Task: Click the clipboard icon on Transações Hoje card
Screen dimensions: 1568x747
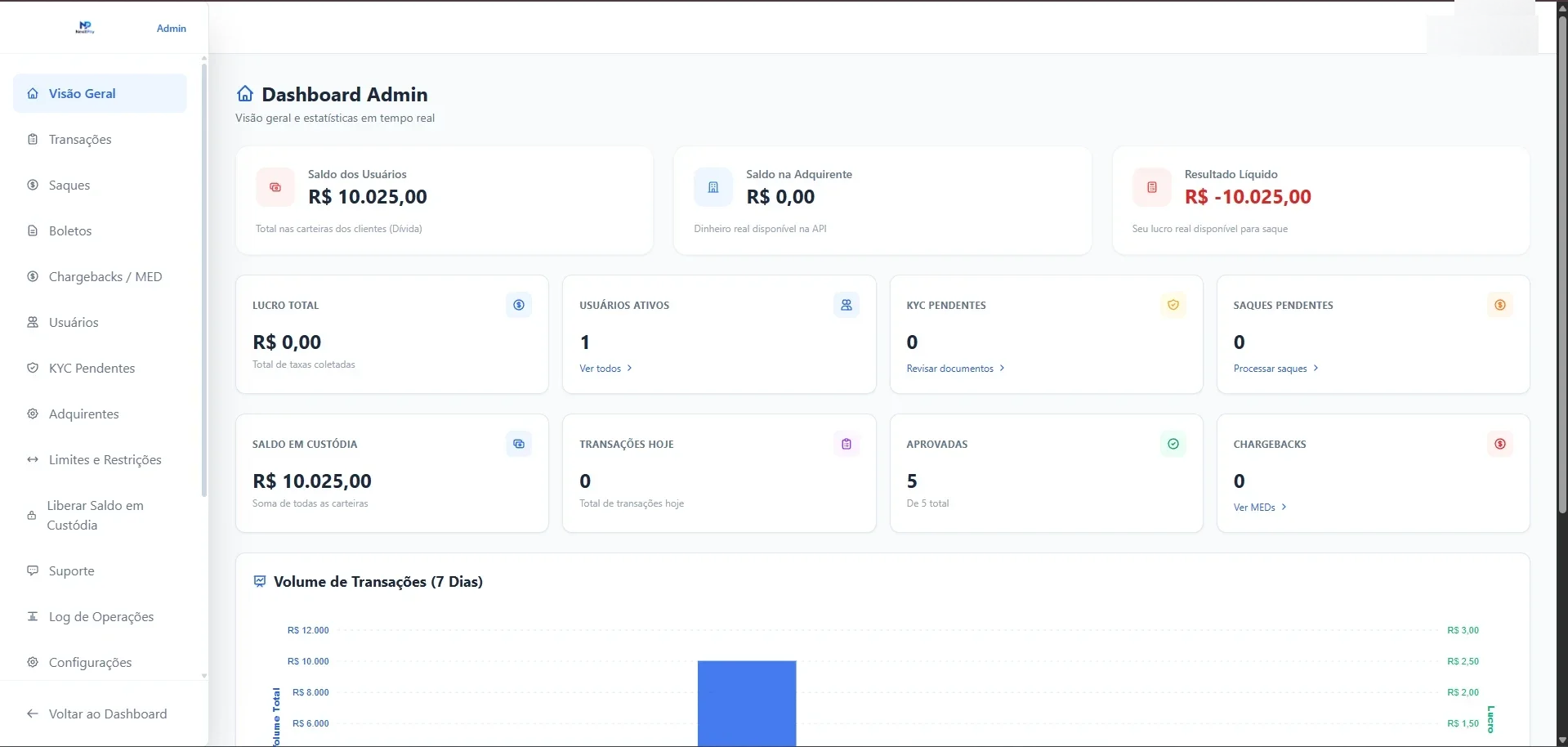Action: (847, 444)
